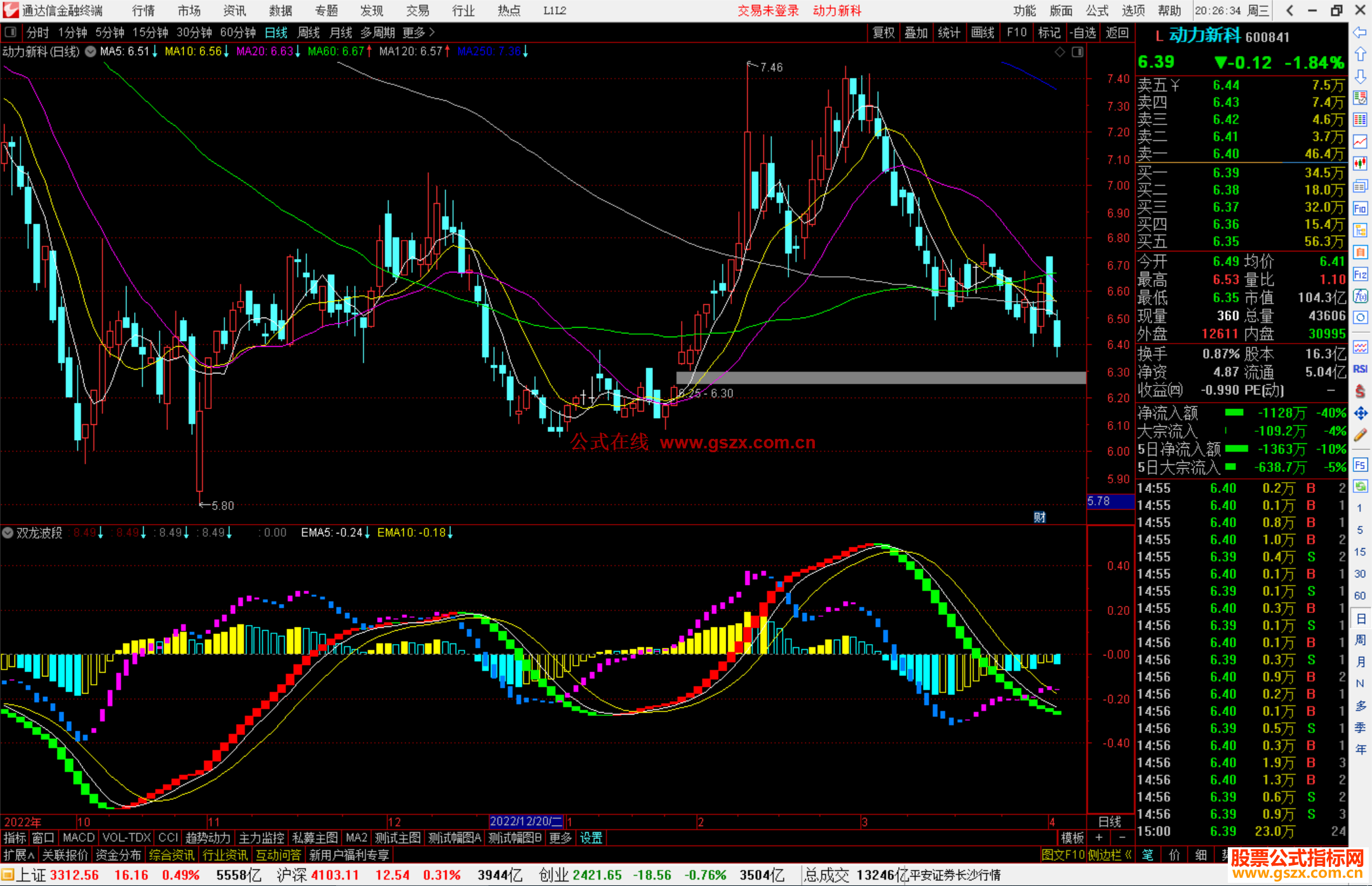Click the 画线 drawing button
The width and height of the screenshot is (1372, 886).
point(982,32)
